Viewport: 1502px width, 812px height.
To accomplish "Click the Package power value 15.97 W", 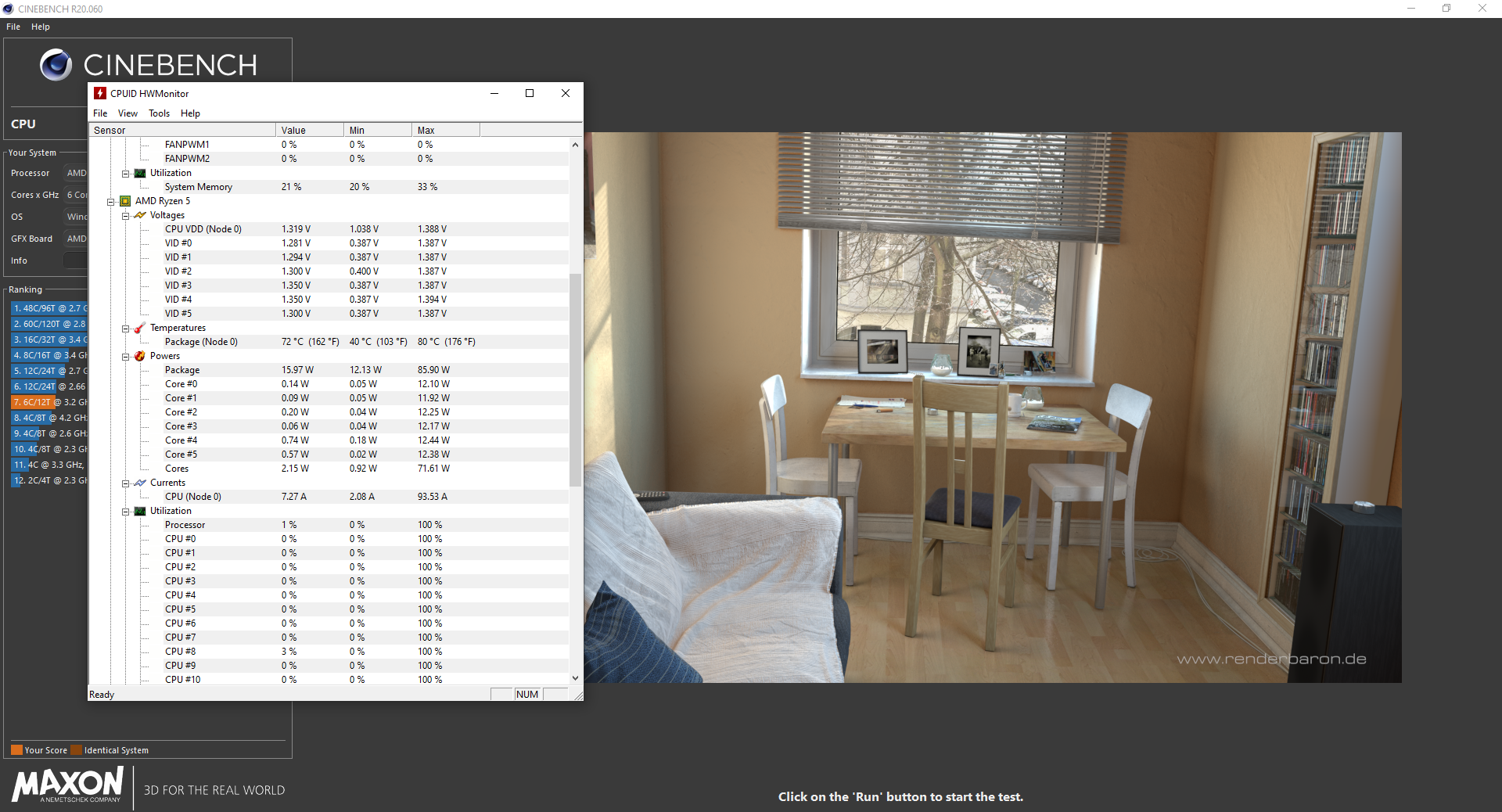I will point(297,370).
